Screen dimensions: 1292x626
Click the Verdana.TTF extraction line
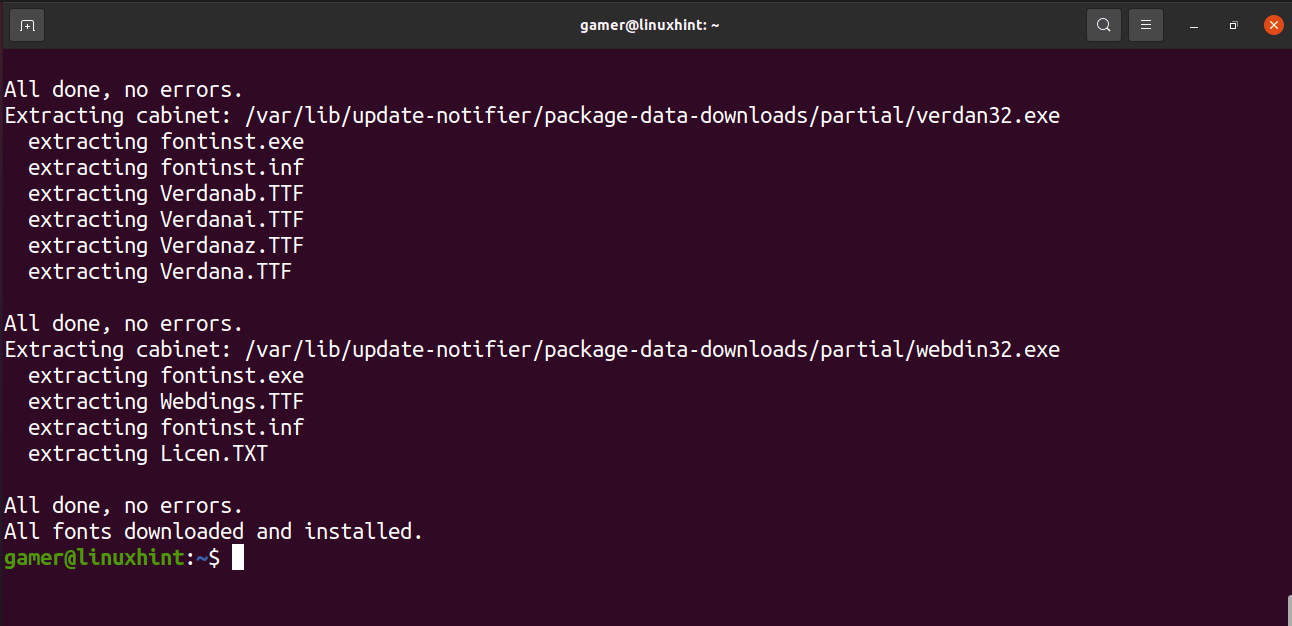159,272
